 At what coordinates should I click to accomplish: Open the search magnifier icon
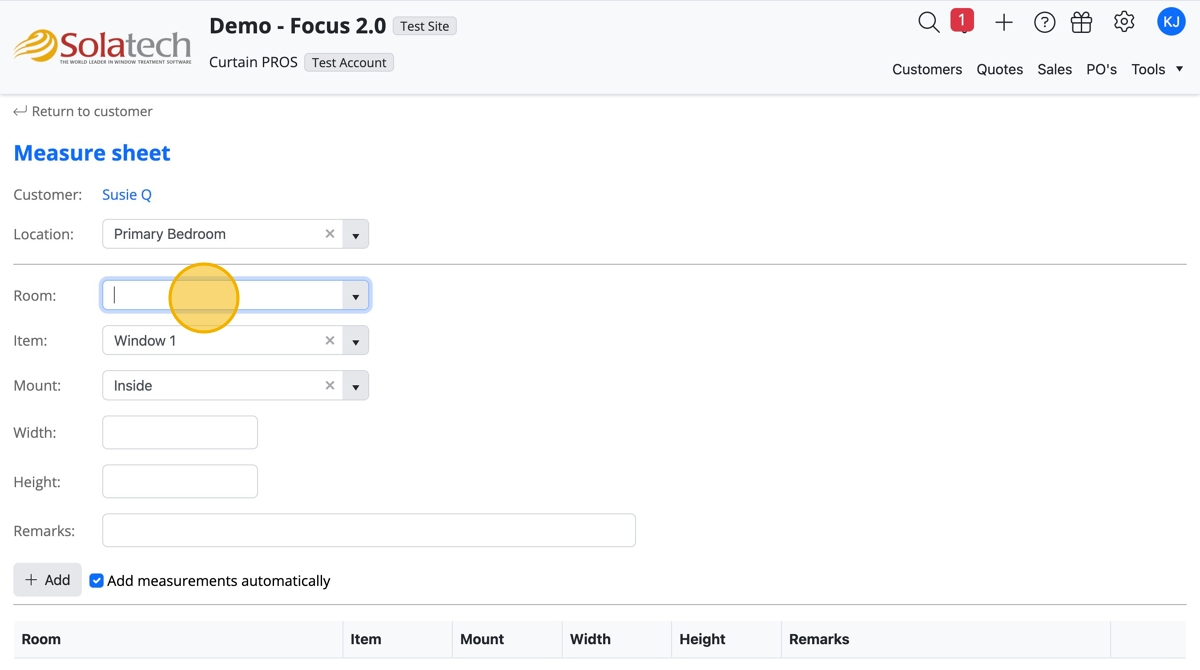[928, 22]
